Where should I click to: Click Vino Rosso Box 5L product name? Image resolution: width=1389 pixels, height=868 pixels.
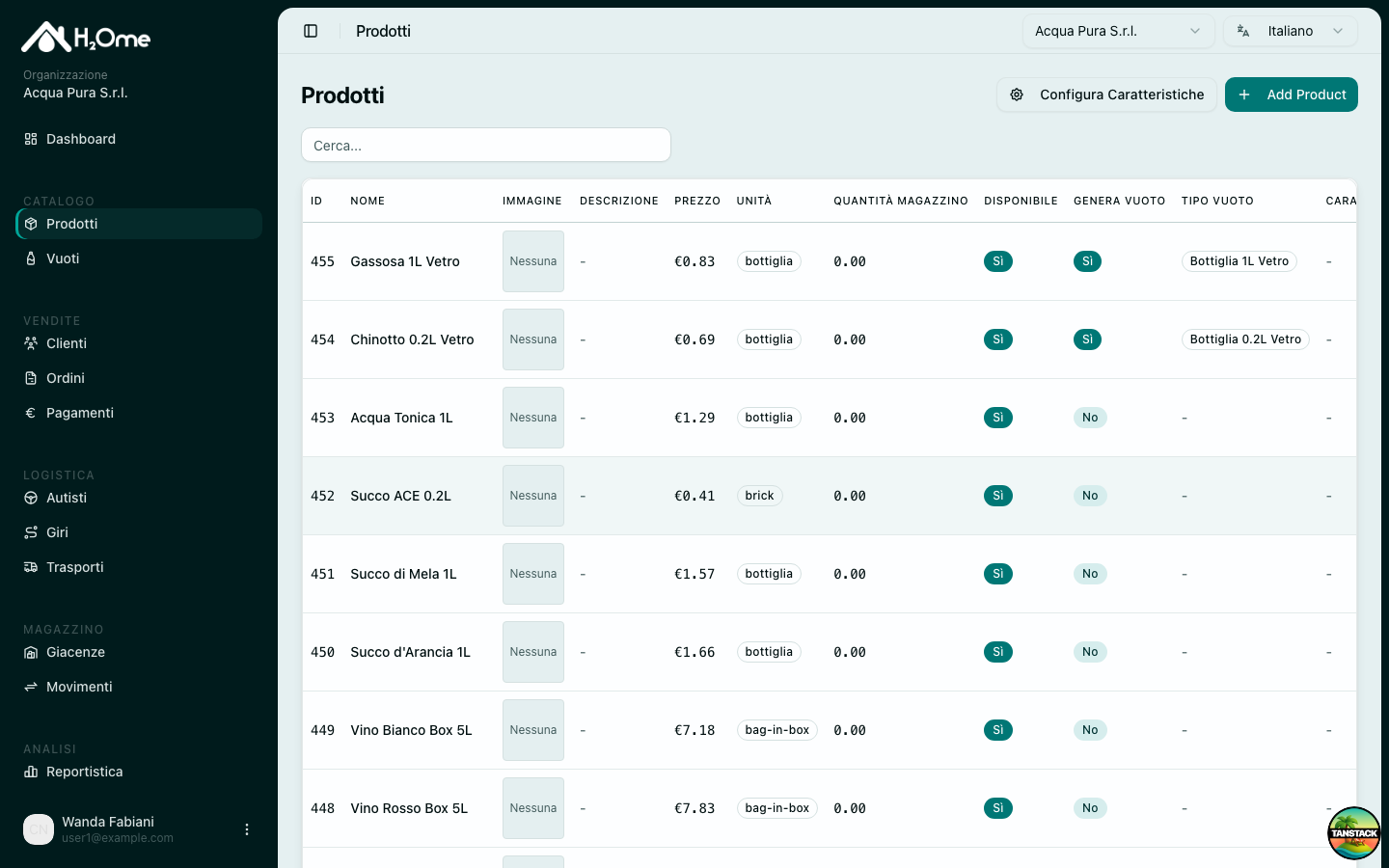(409, 808)
